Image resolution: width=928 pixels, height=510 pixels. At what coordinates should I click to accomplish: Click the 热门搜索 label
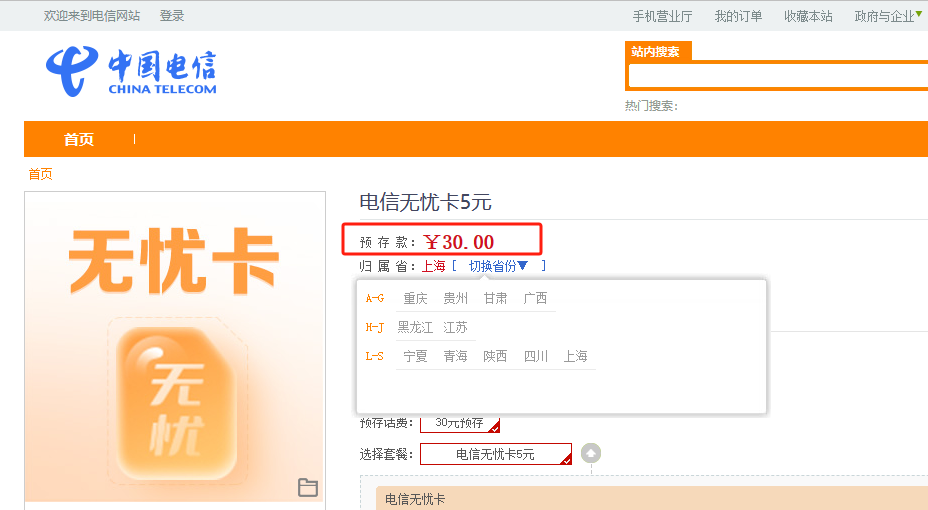651,106
